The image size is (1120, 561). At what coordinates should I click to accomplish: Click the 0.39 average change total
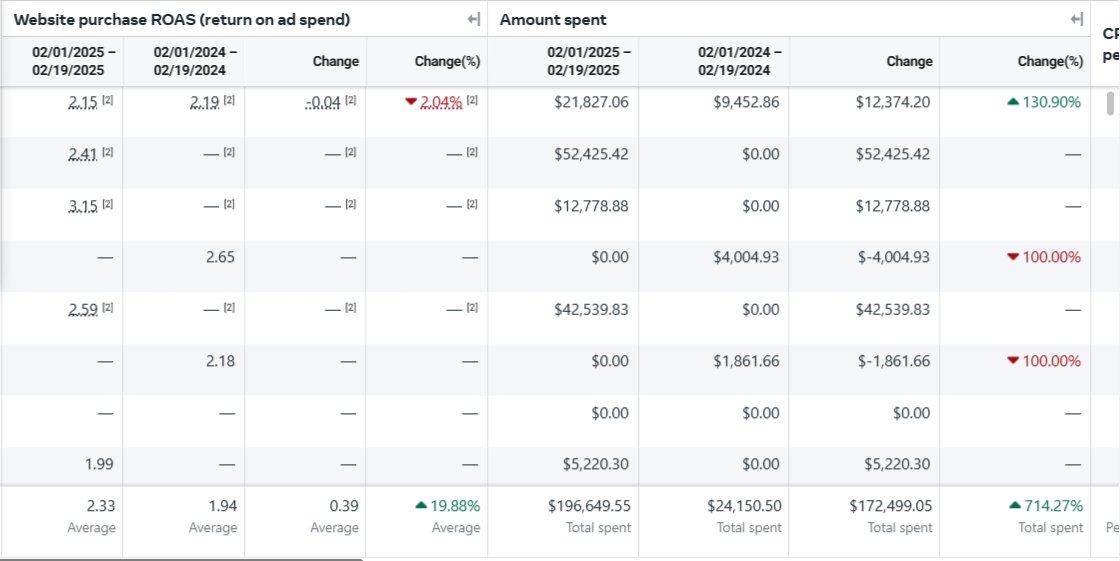344,506
